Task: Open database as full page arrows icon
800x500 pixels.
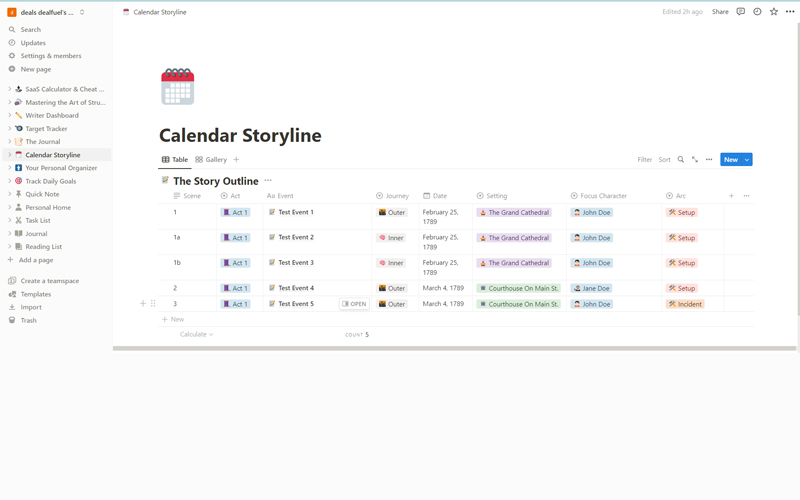Action: click(695, 160)
